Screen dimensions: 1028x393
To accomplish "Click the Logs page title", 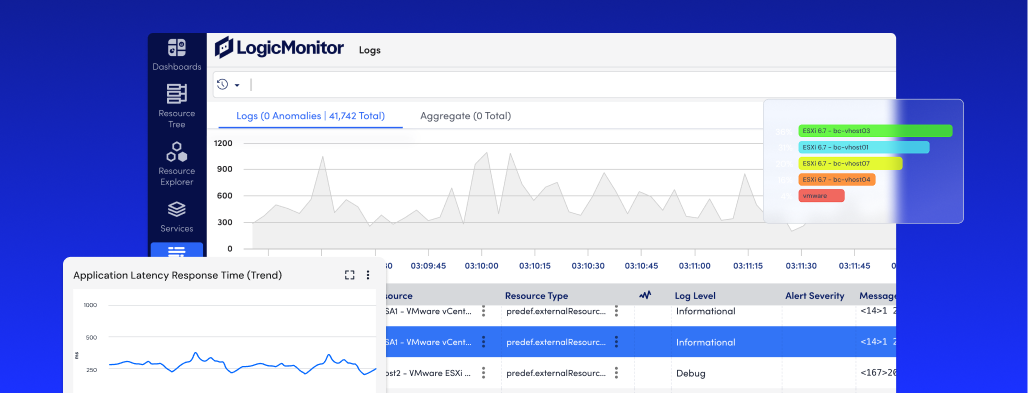I will point(370,50).
